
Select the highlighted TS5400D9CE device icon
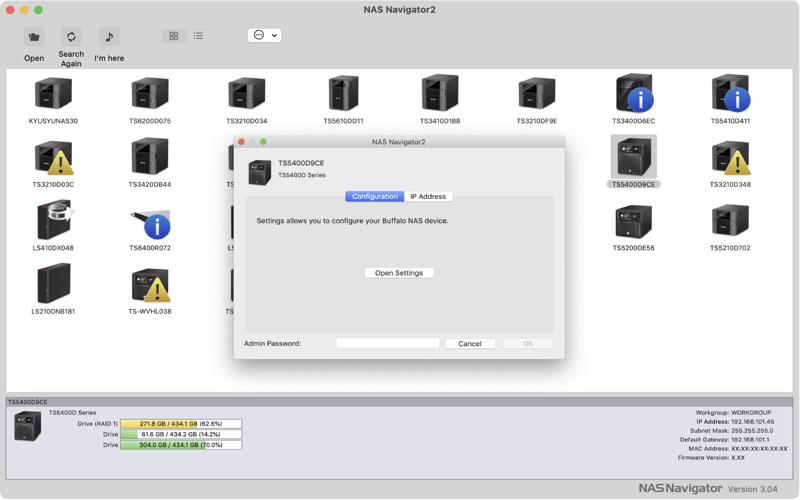[633, 157]
